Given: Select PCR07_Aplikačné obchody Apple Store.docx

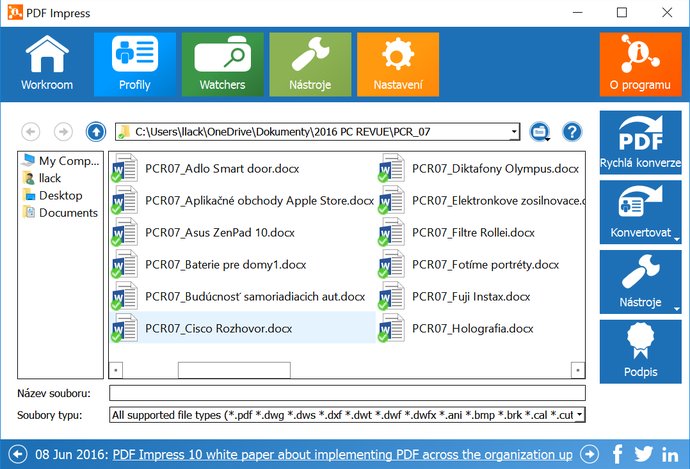Looking at the screenshot, I should 242,201.
